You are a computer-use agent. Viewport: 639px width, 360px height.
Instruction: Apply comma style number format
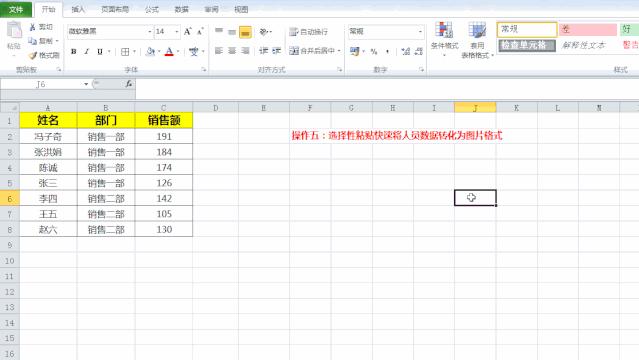point(387,51)
